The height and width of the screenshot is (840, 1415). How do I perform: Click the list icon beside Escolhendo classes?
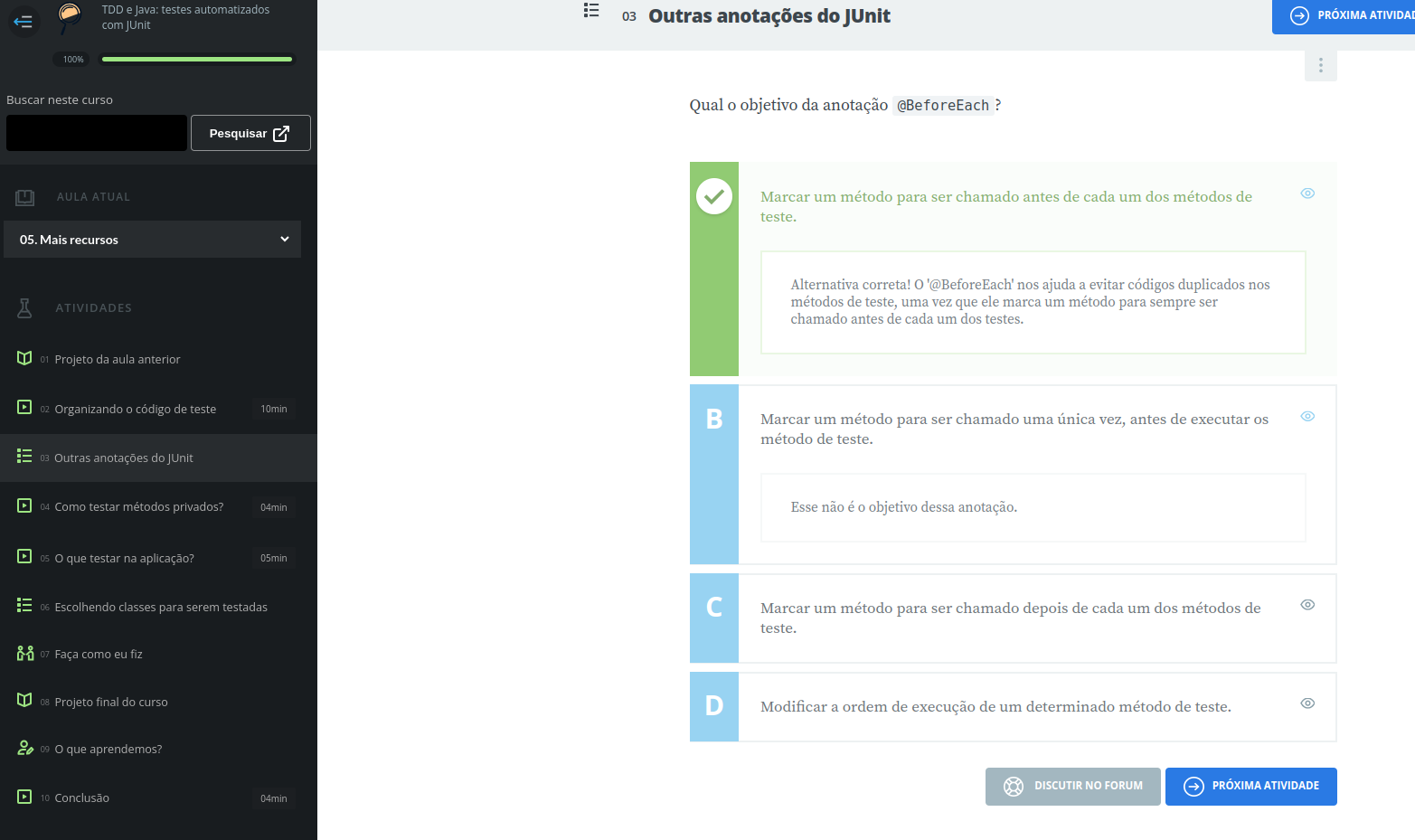pos(24,605)
